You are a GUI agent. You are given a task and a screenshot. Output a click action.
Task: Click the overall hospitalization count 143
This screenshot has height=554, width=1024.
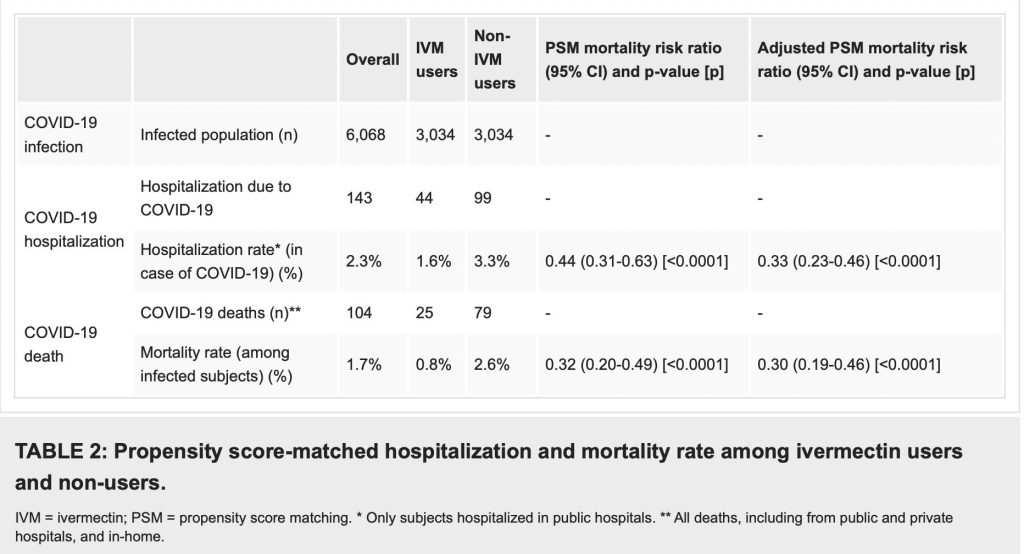pyautogui.click(x=359, y=198)
